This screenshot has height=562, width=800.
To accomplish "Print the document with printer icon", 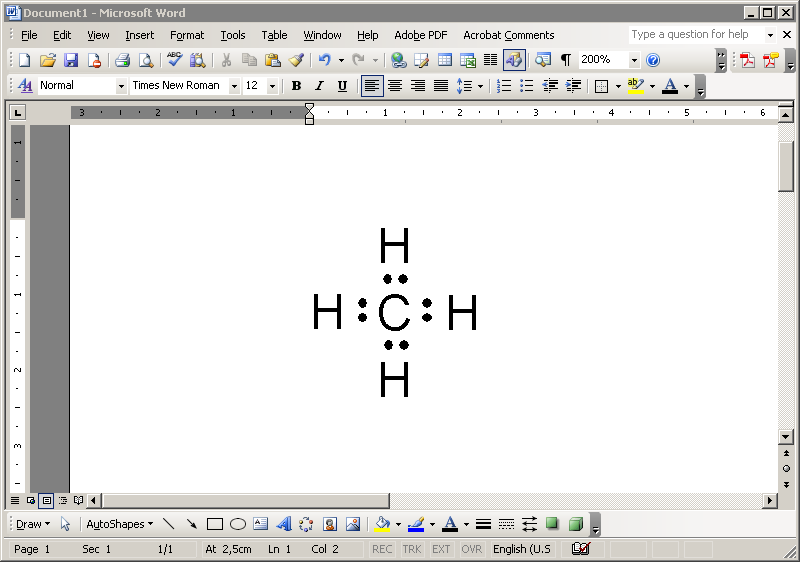I will tap(122, 60).
